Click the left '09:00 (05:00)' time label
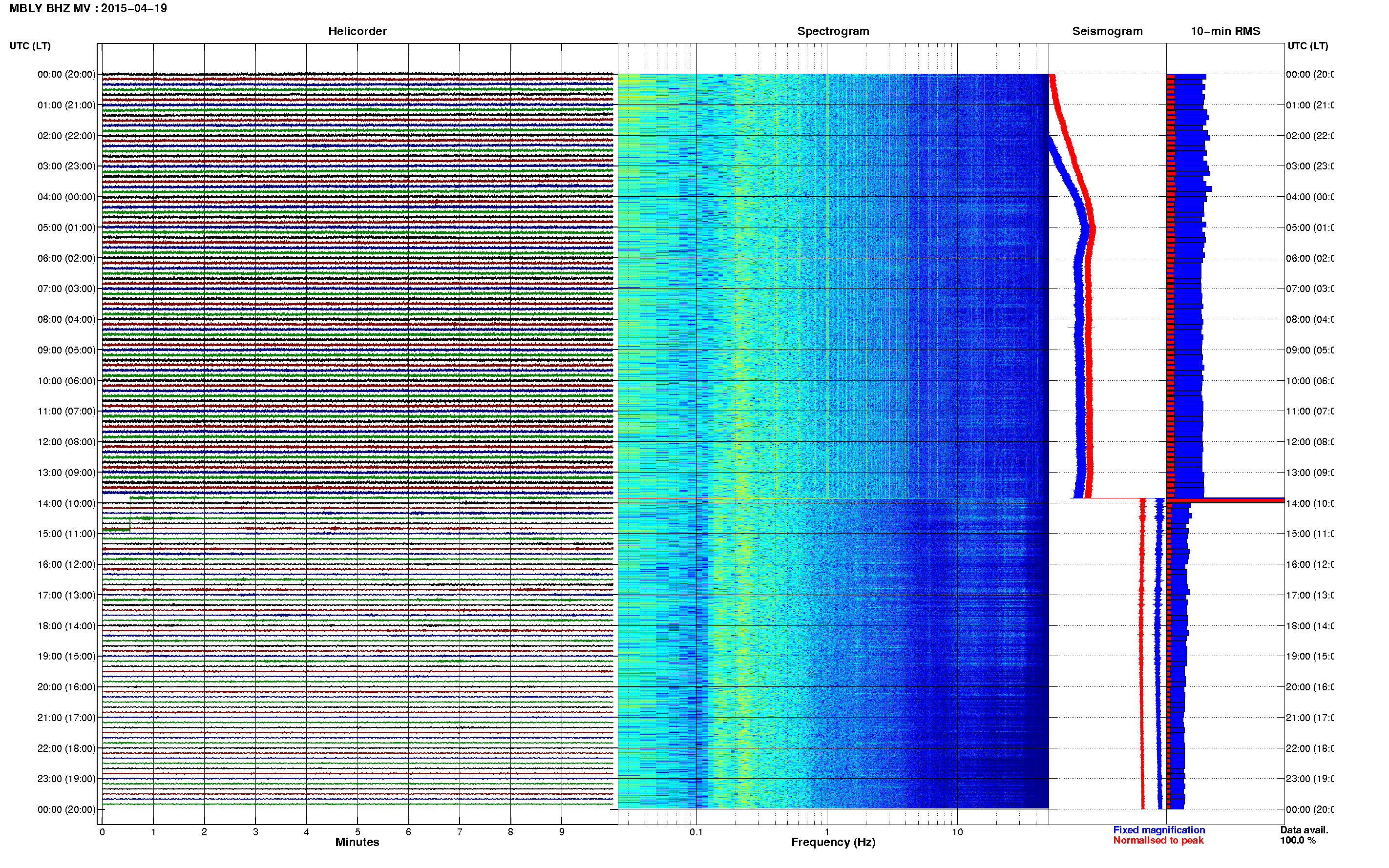Screen dimensions: 1389x868 tap(66, 350)
